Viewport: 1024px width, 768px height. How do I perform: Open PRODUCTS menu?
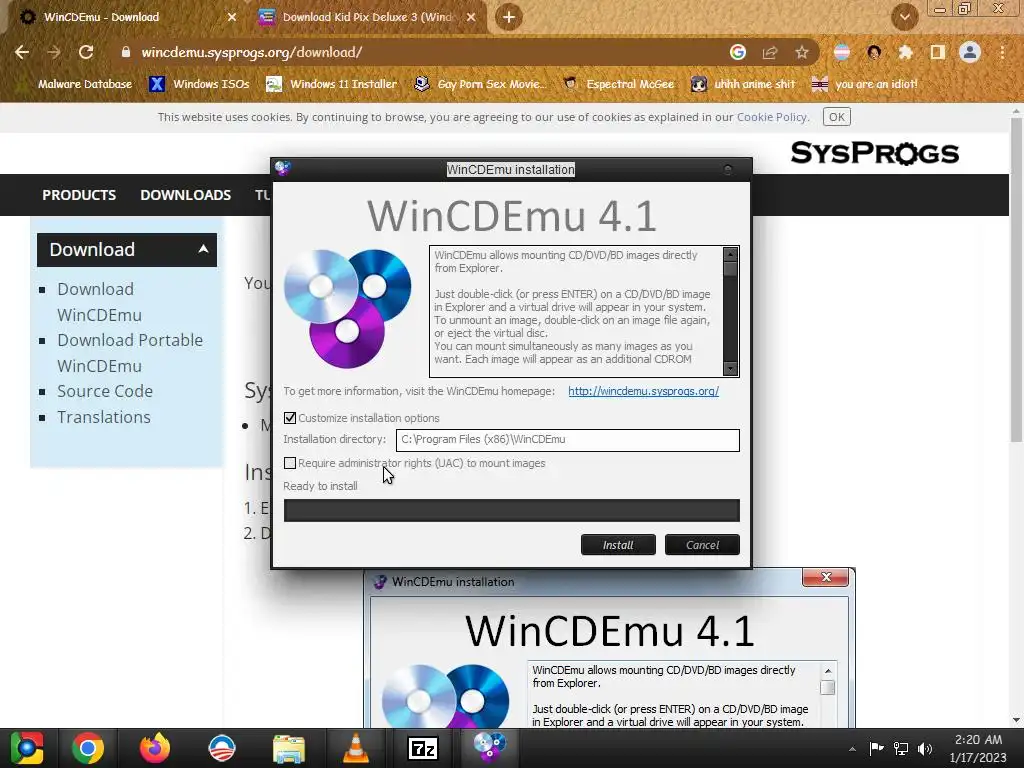click(79, 195)
